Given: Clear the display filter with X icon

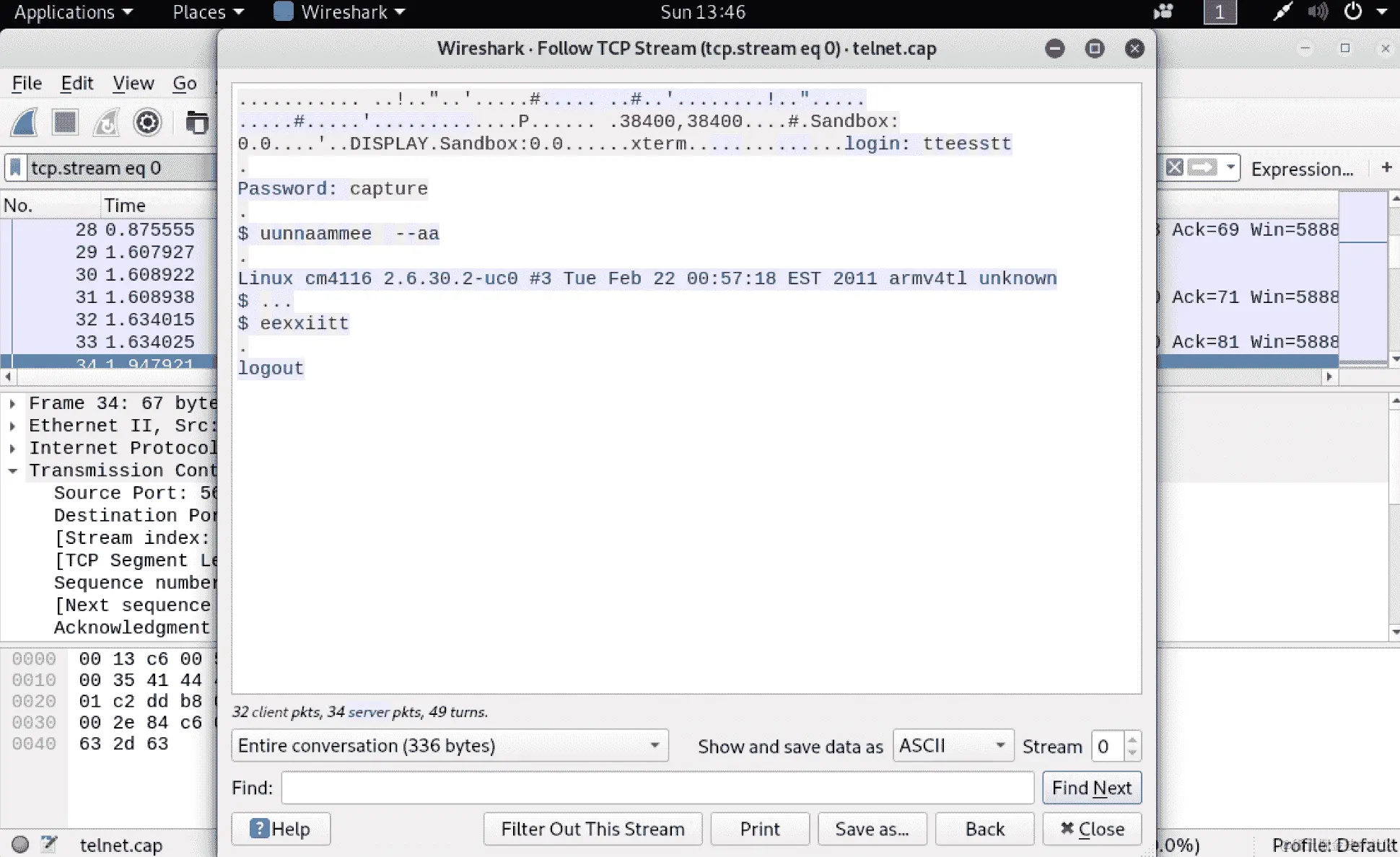Looking at the screenshot, I should (x=1174, y=168).
